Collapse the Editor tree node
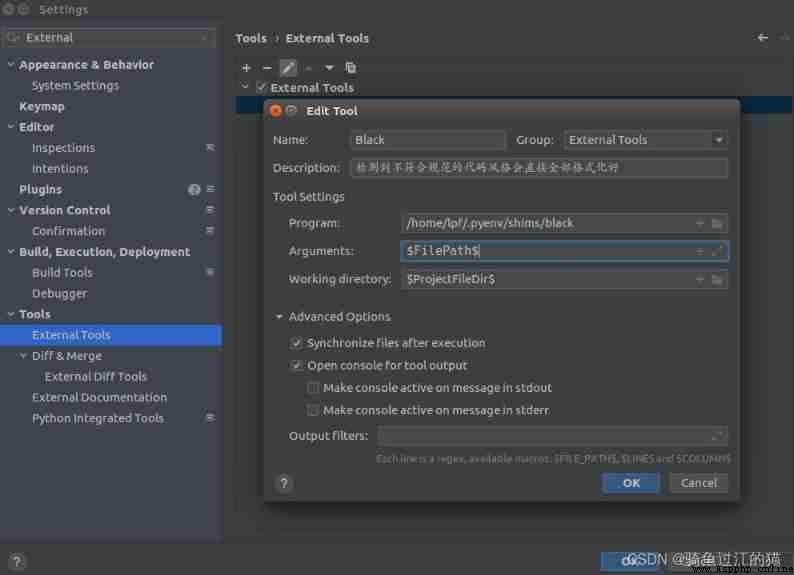The height and width of the screenshot is (575, 794). click(11, 127)
